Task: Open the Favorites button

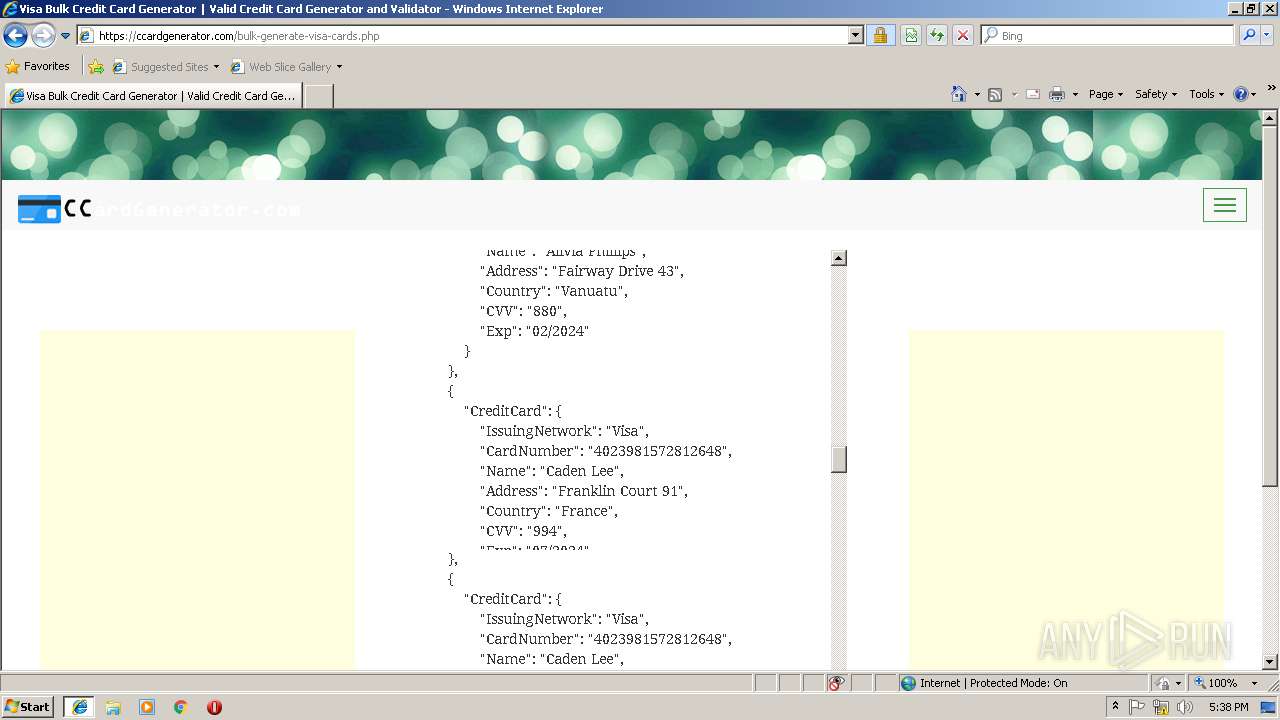Action: click(x=37, y=67)
